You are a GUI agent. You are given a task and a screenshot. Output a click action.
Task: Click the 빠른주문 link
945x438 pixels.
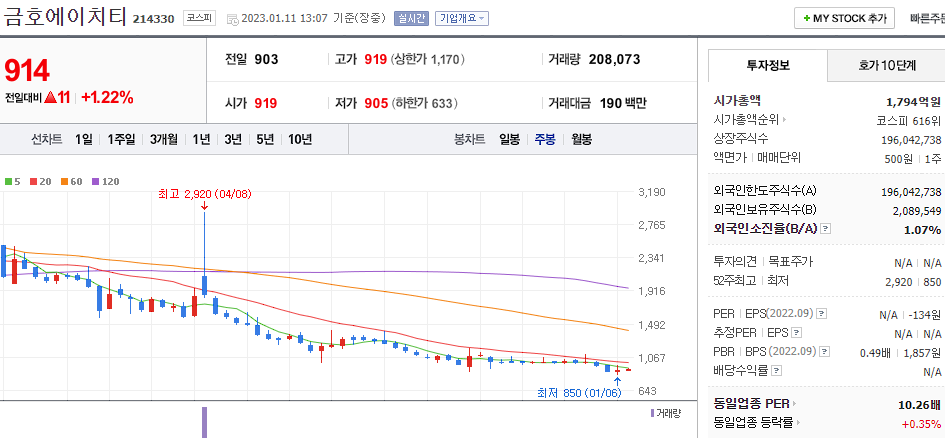[927, 19]
